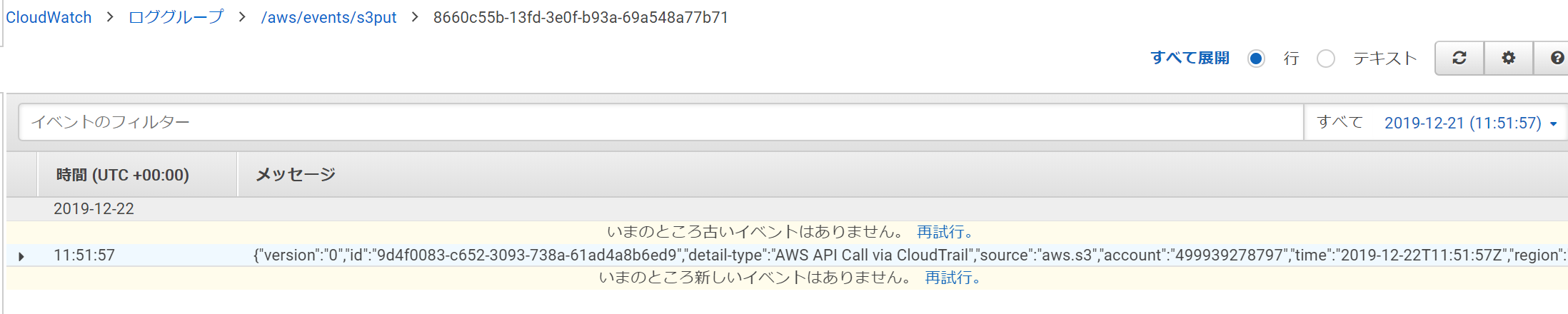This screenshot has height=314, width=1568.
Task: Navigate to /aws/events/s3put log group
Action: point(328,17)
